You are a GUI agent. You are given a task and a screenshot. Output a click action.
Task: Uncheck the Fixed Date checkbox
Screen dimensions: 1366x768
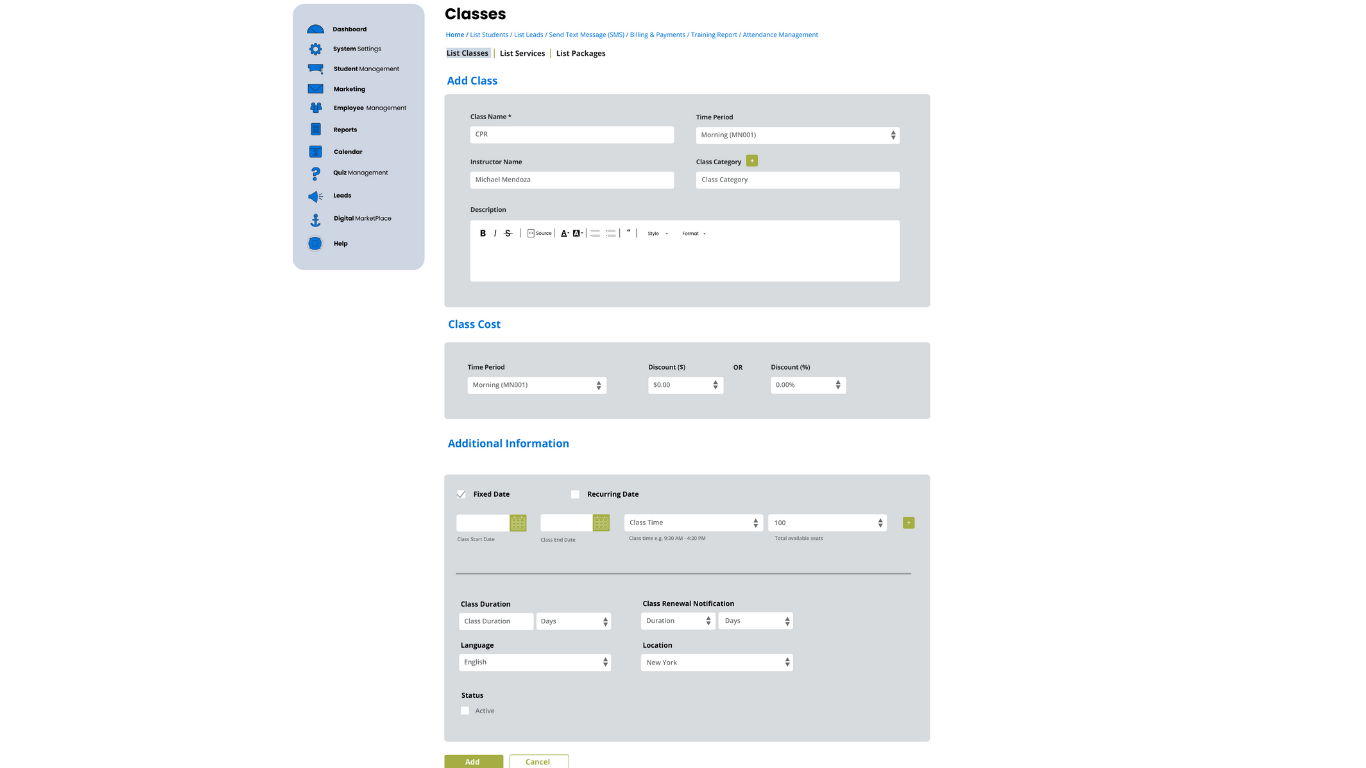[x=461, y=494]
